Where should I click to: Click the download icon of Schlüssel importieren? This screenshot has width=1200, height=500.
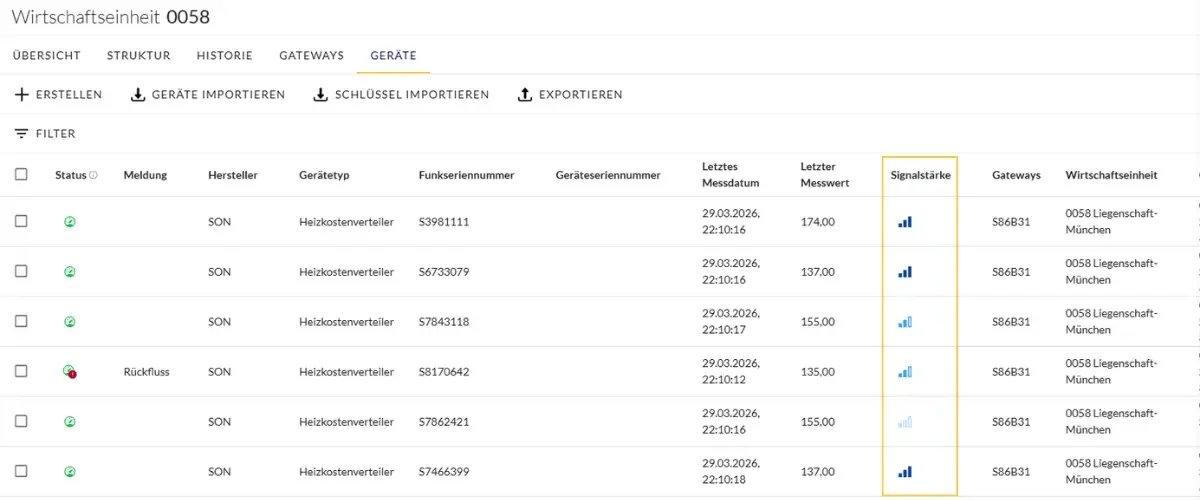[321, 95]
